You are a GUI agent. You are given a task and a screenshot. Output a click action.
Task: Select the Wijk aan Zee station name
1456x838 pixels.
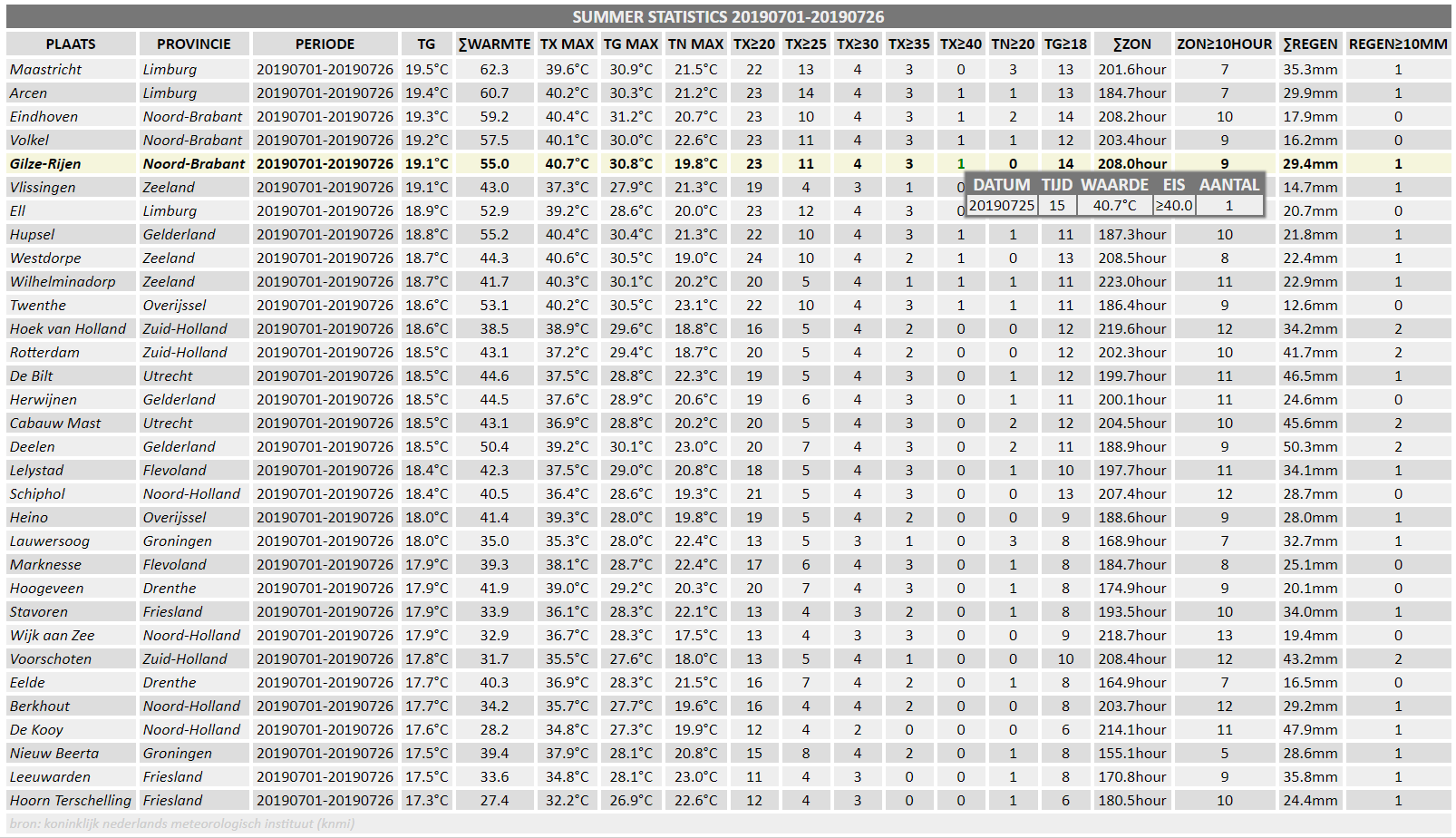[x=52, y=635]
